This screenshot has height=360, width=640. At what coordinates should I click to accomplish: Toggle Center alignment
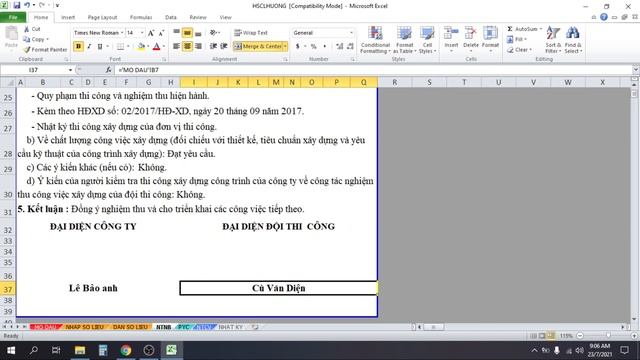187,47
